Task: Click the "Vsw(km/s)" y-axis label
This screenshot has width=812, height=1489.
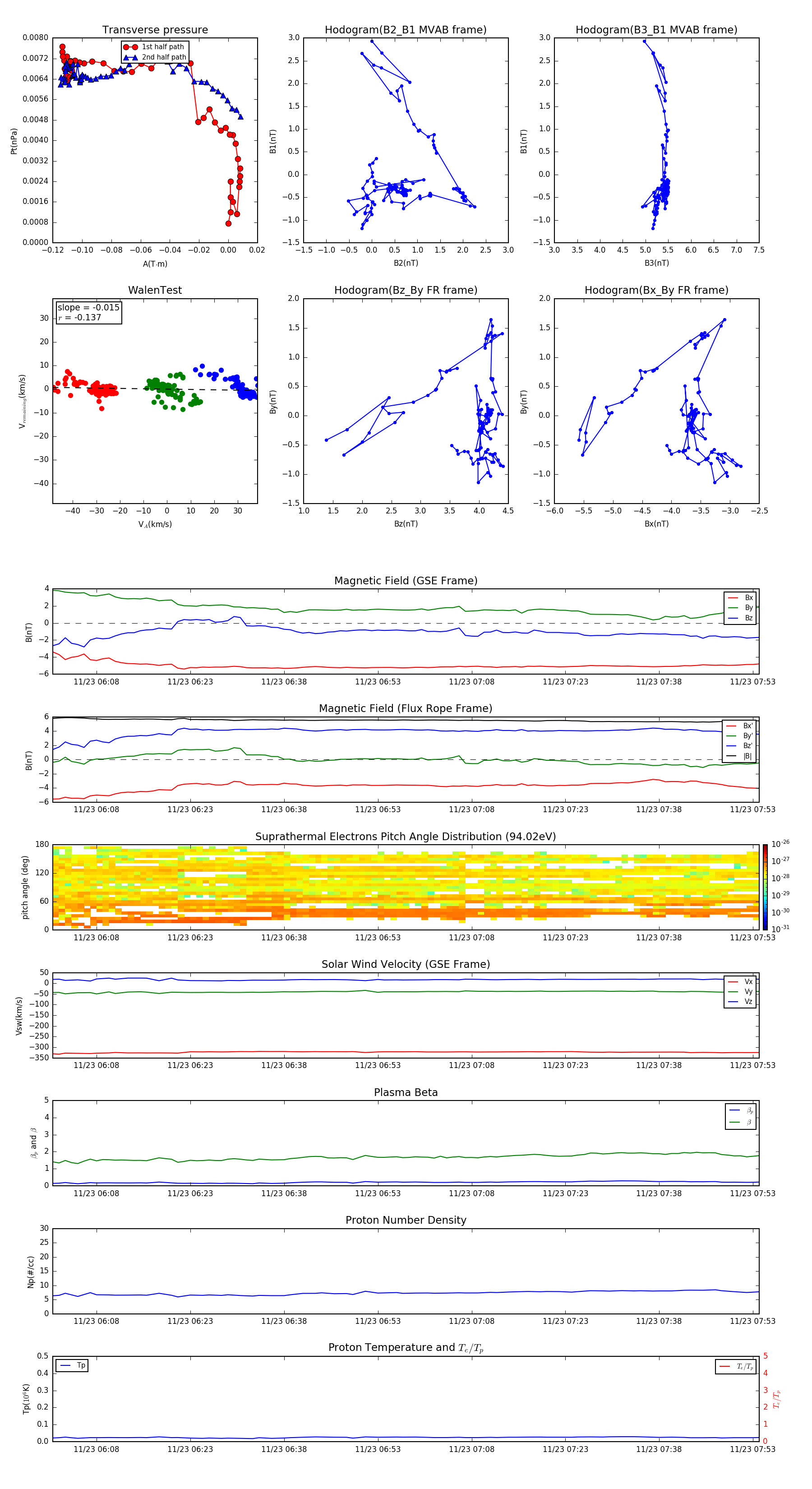Action: pos(19,1016)
